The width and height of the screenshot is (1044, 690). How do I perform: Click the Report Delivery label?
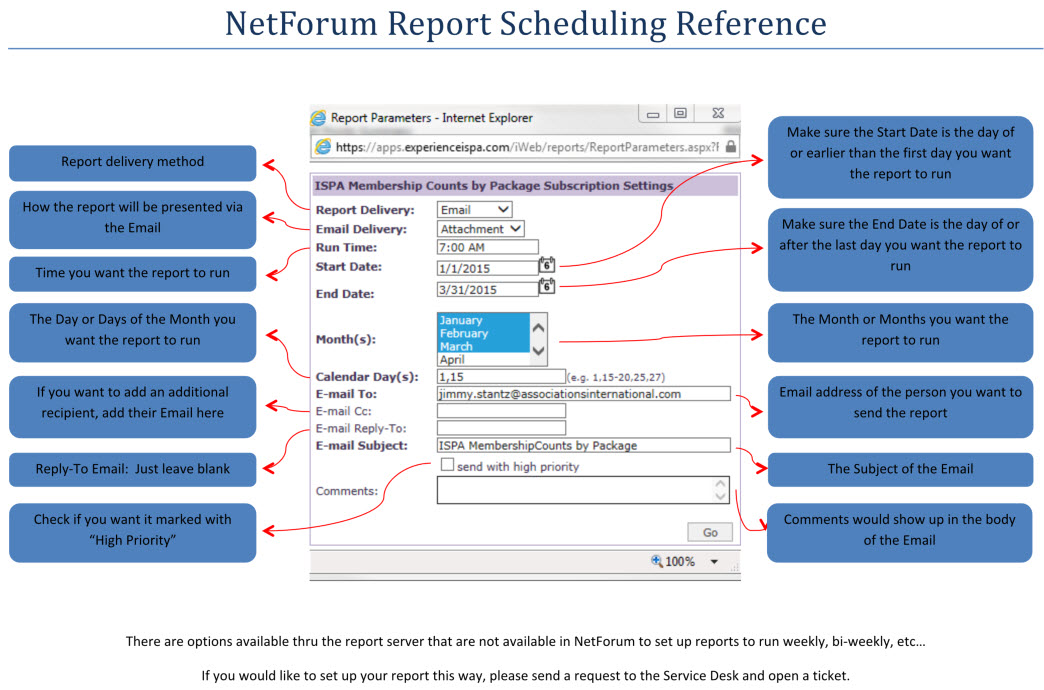[365, 210]
